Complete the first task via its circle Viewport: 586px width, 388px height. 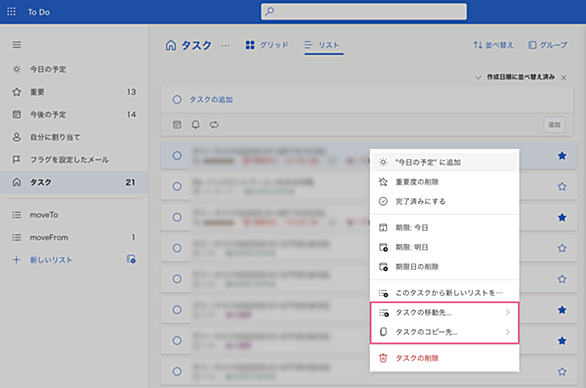(177, 155)
